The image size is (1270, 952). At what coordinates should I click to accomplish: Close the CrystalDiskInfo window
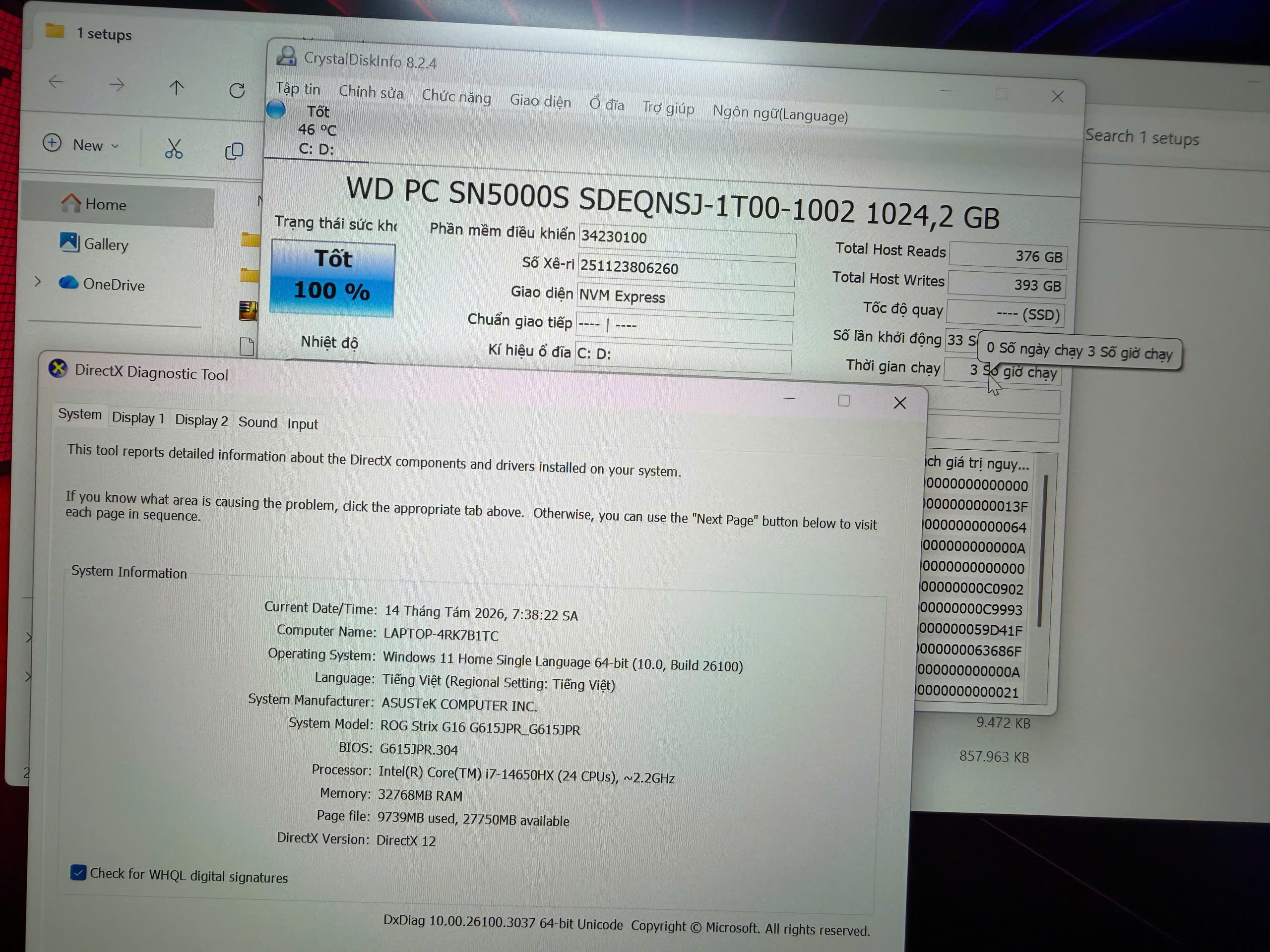point(1057,96)
